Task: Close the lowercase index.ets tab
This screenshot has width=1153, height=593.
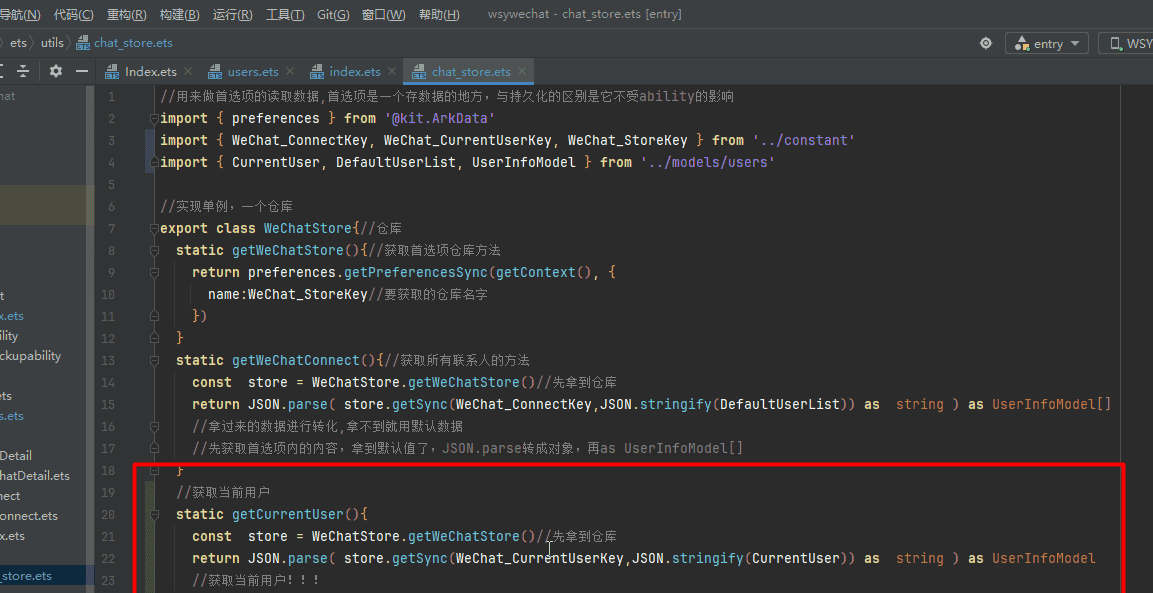Action: coord(392,72)
